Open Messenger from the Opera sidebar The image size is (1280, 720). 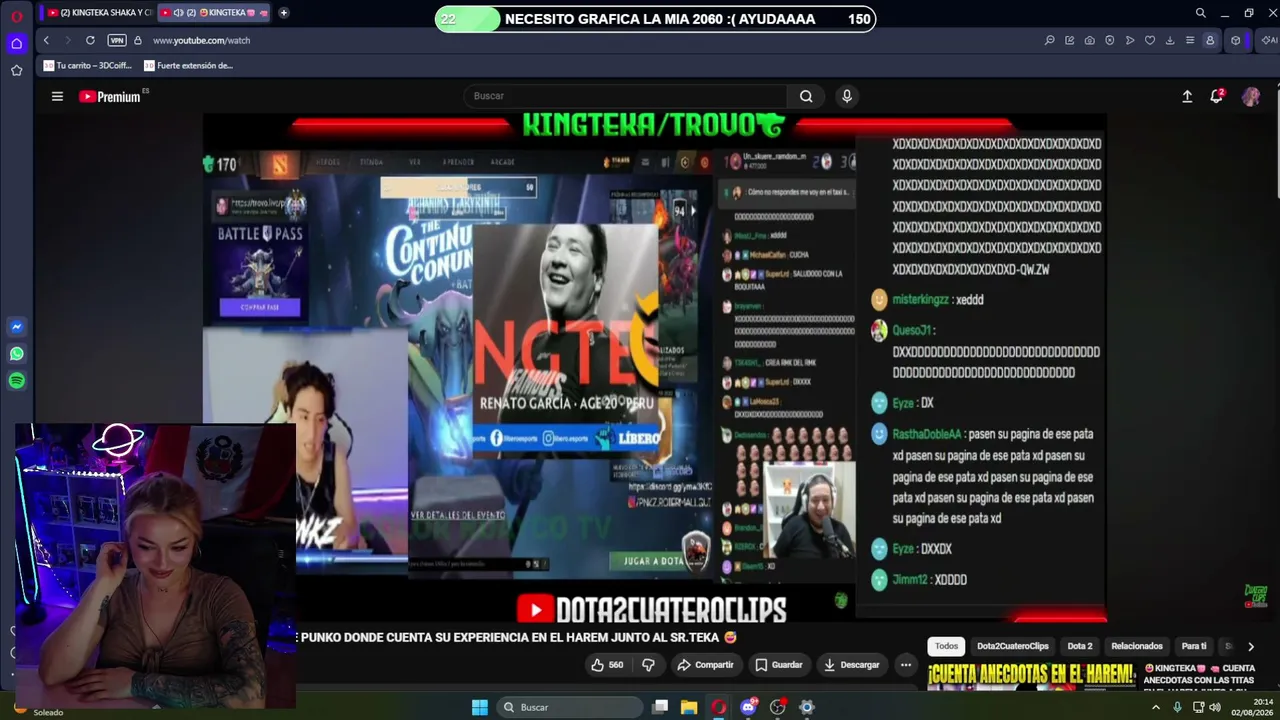pos(17,327)
